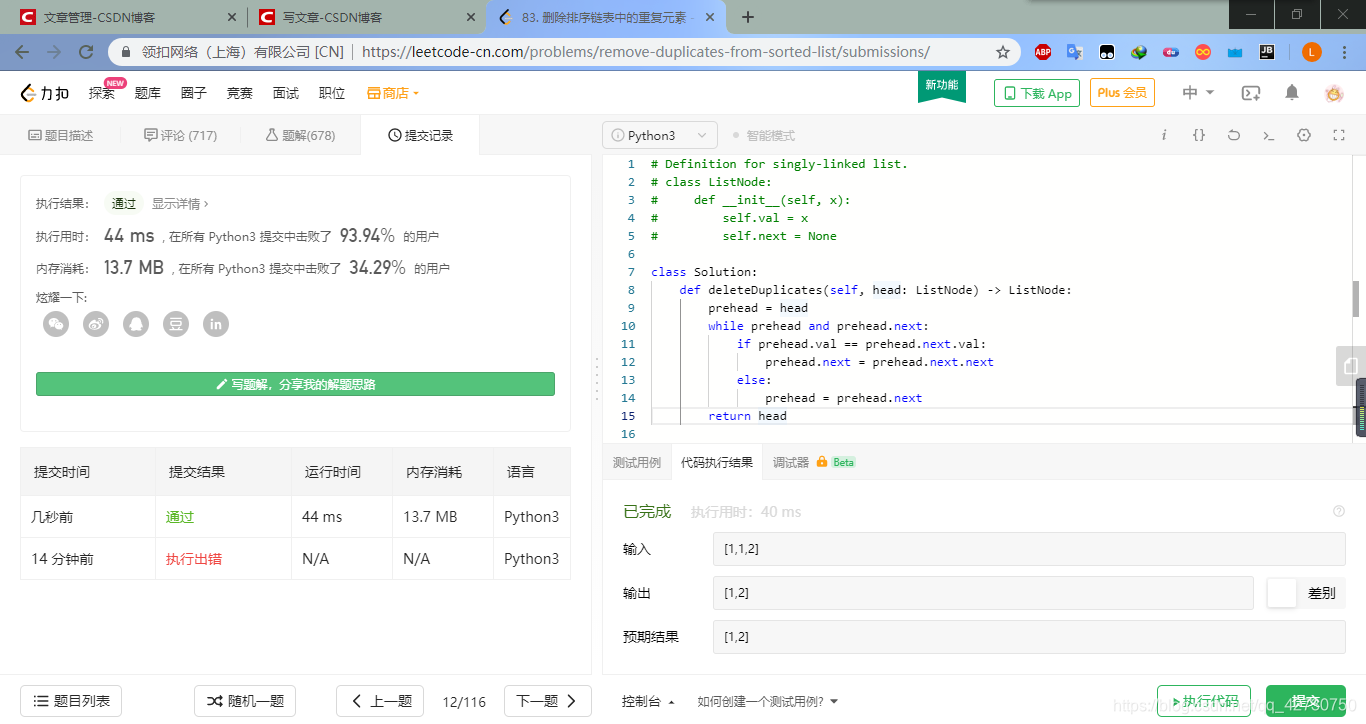
Task: Open editor info icon
Action: 1164,135
